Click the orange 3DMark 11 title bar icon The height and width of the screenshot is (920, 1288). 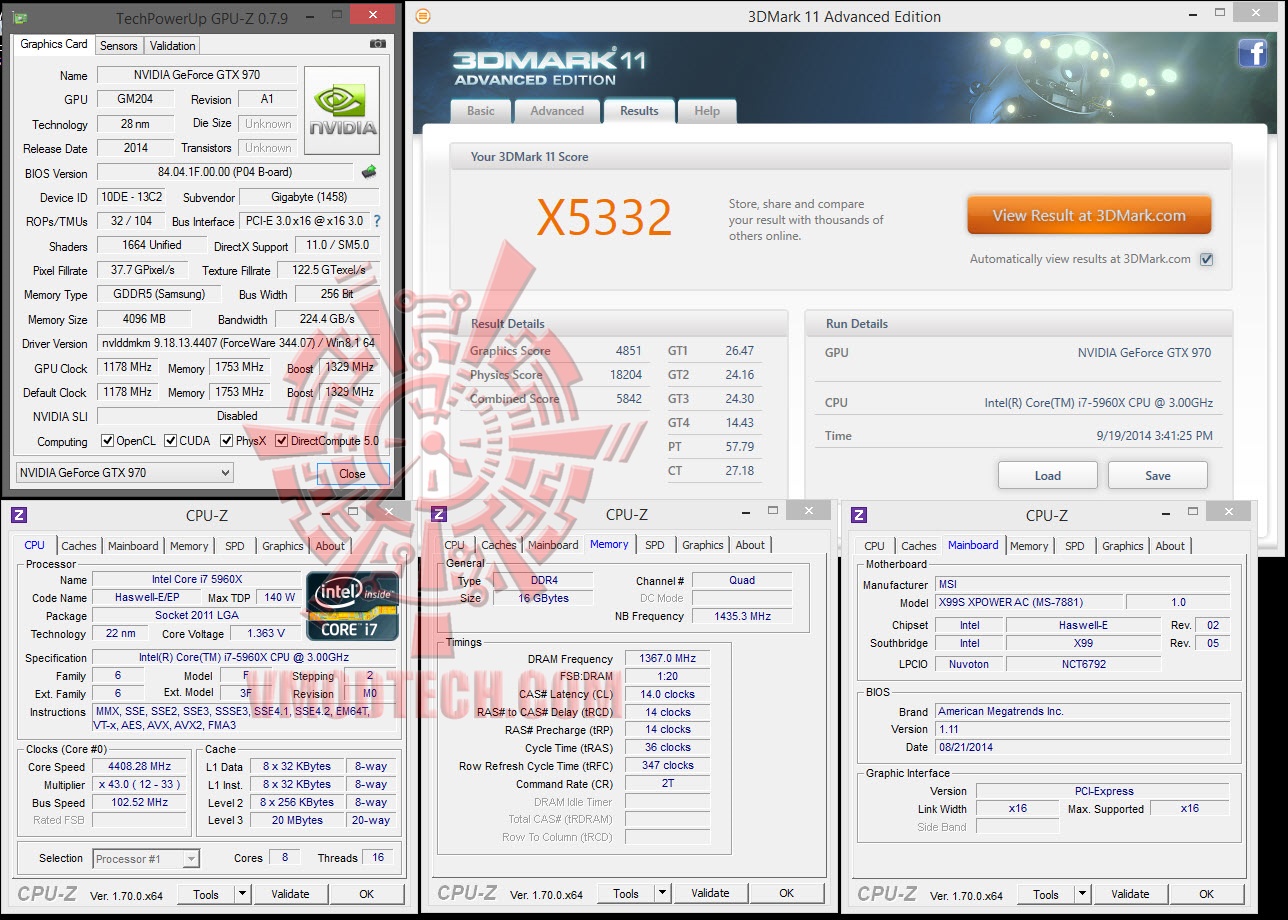coord(423,16)
